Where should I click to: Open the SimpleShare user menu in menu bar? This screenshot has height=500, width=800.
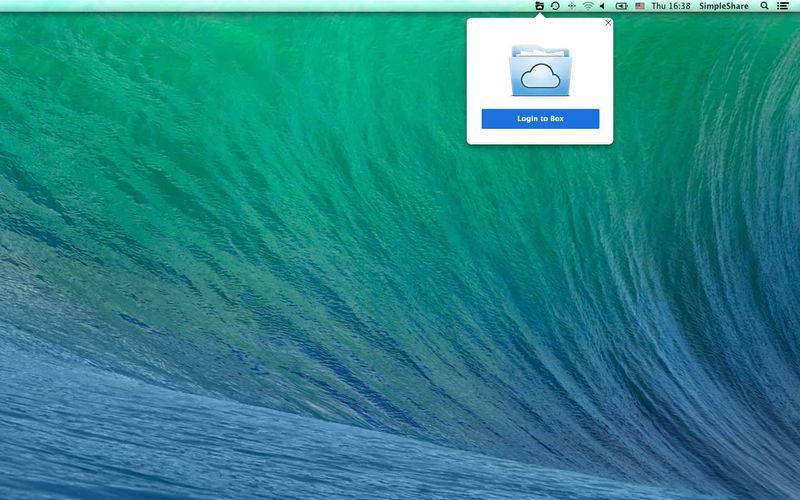723,6
